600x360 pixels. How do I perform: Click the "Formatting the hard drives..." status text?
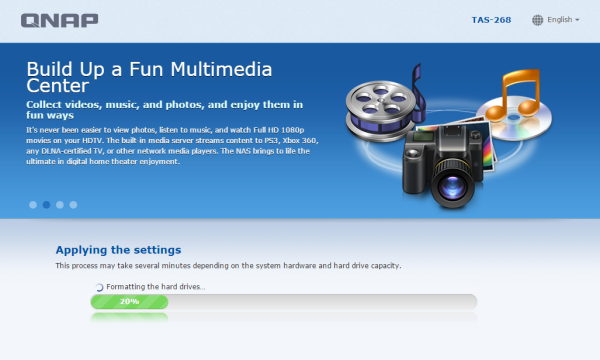[155, 287]
